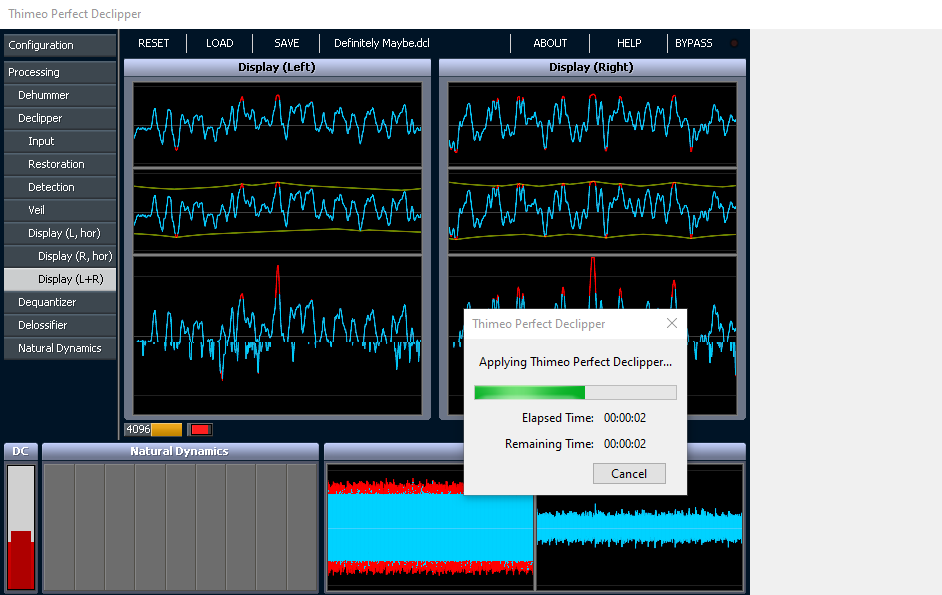Click the top waveform in Display (Right)
The width and height of the screenshot is (942, 595).
coord(592,124)
